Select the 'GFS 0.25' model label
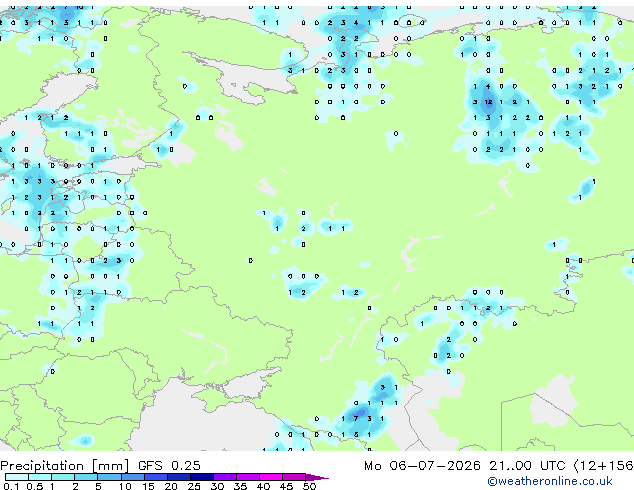This screenshot has width=634, height=490. tap(169, 465)
